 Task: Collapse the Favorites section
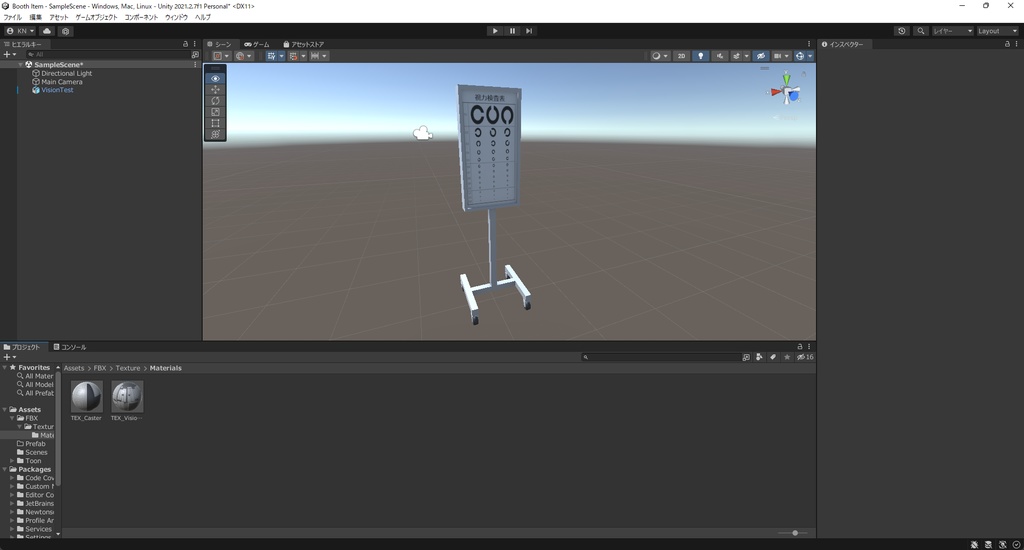tap(5, 368)
